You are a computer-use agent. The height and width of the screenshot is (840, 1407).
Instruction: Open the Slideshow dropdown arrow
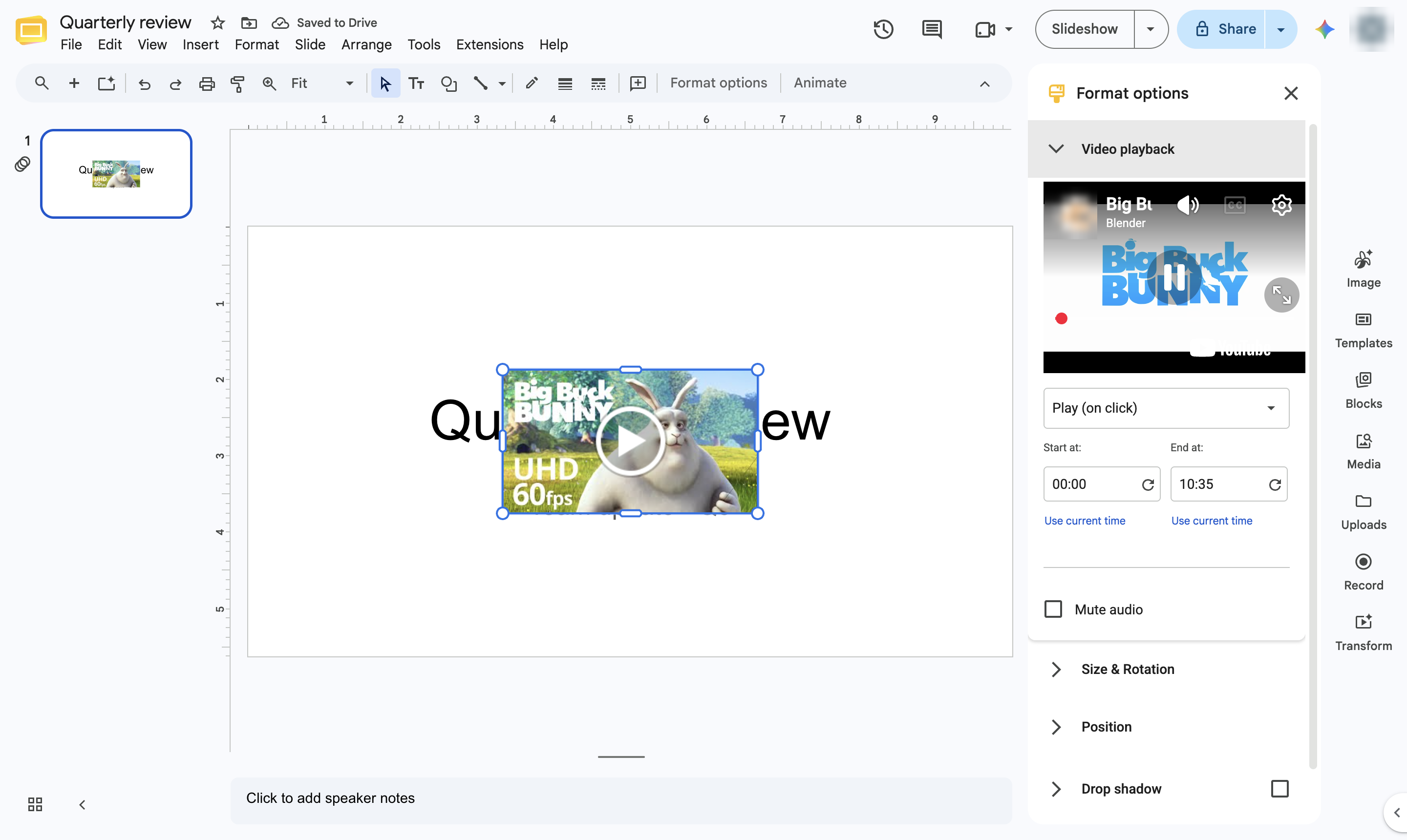pyautogui.click(x=1150, y=29)
